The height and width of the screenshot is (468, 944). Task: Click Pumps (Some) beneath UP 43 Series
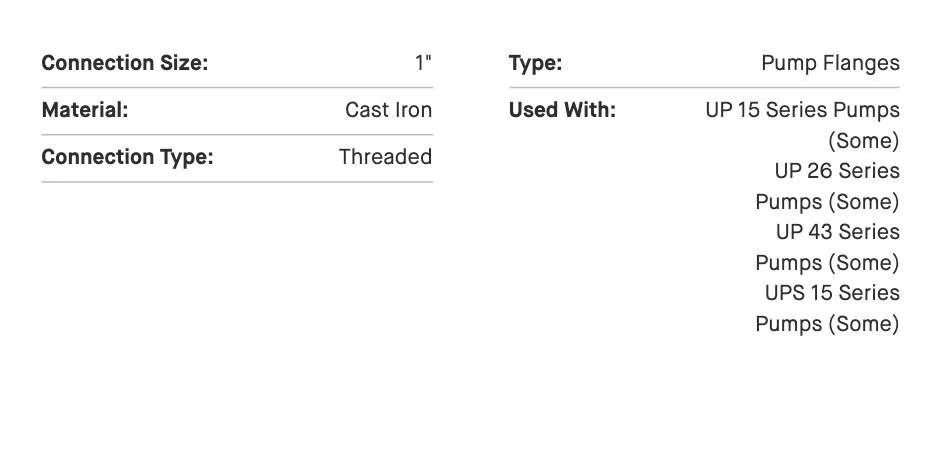click(827, 263)
